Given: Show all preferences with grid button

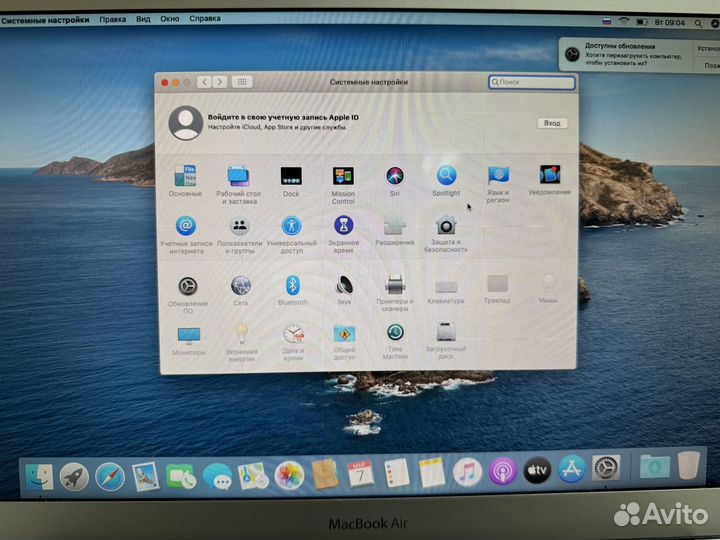Looking at the screenshot, I should tap(242, 82).
